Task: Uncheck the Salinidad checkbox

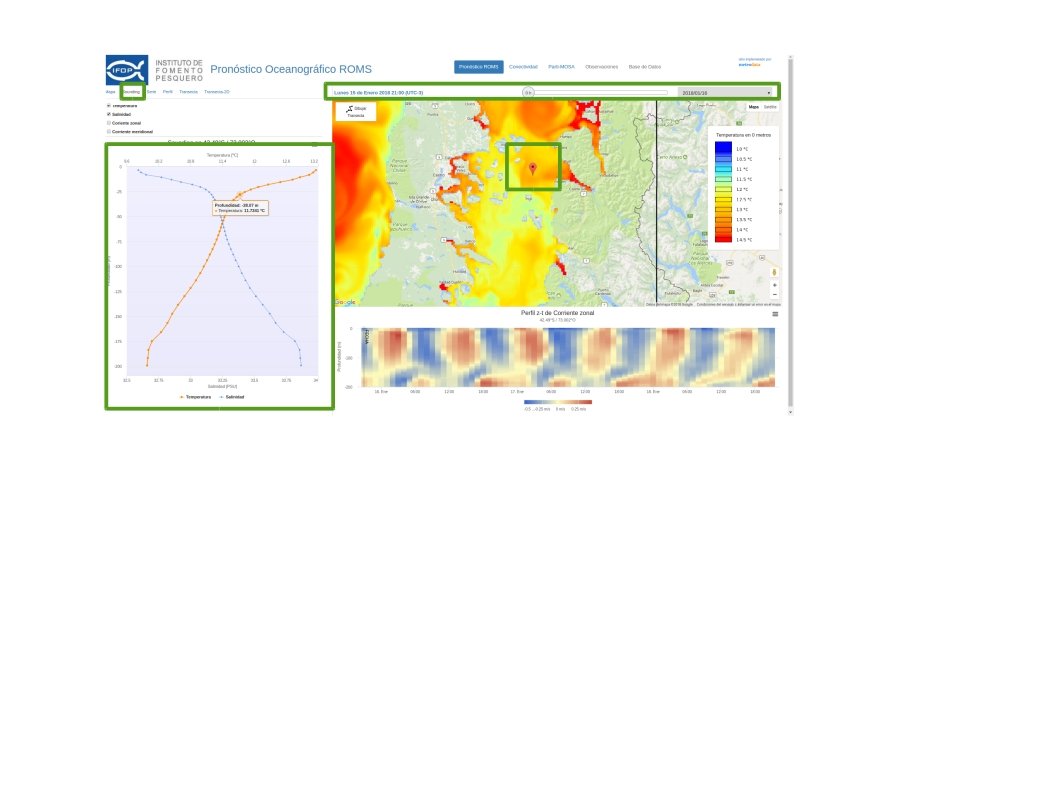Action: (x=109, y=114)
